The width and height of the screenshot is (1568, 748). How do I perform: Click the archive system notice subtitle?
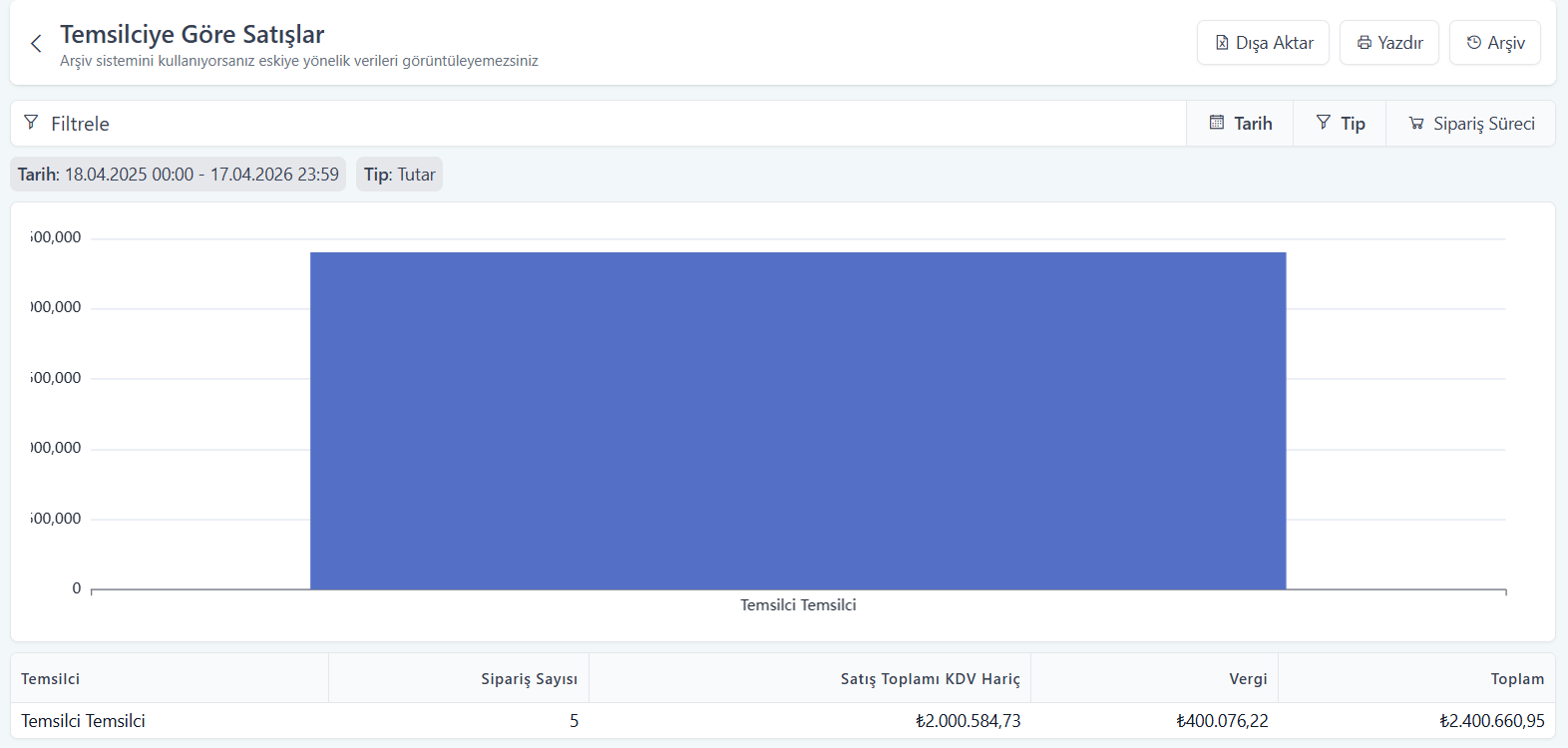tap(298, 61)
